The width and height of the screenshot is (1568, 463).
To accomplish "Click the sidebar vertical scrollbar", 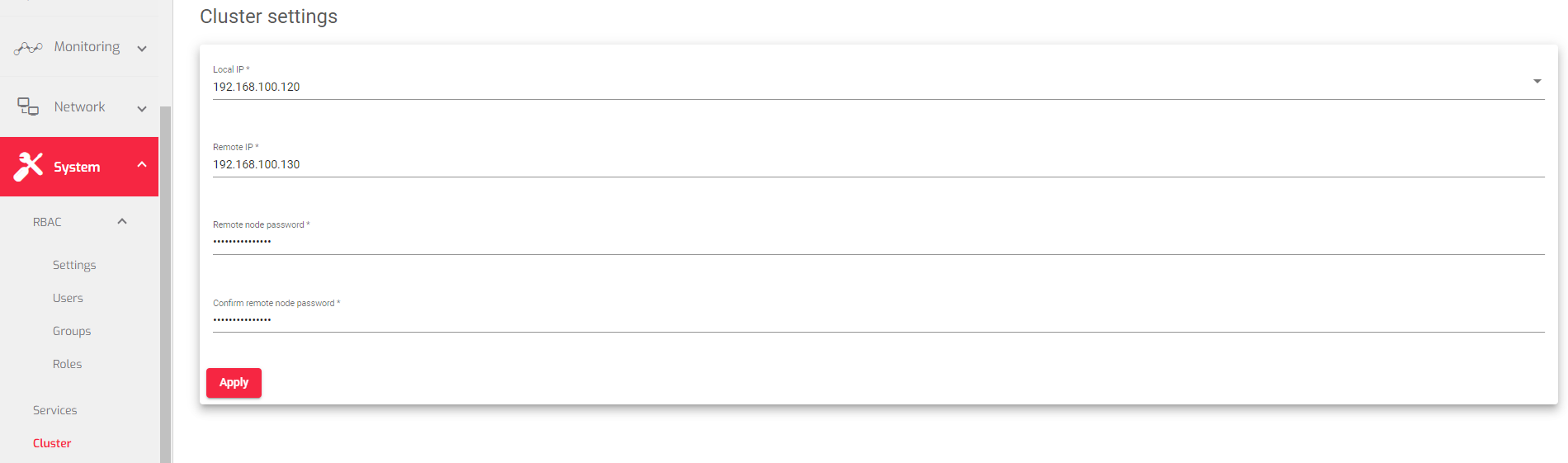I will 166,284.
